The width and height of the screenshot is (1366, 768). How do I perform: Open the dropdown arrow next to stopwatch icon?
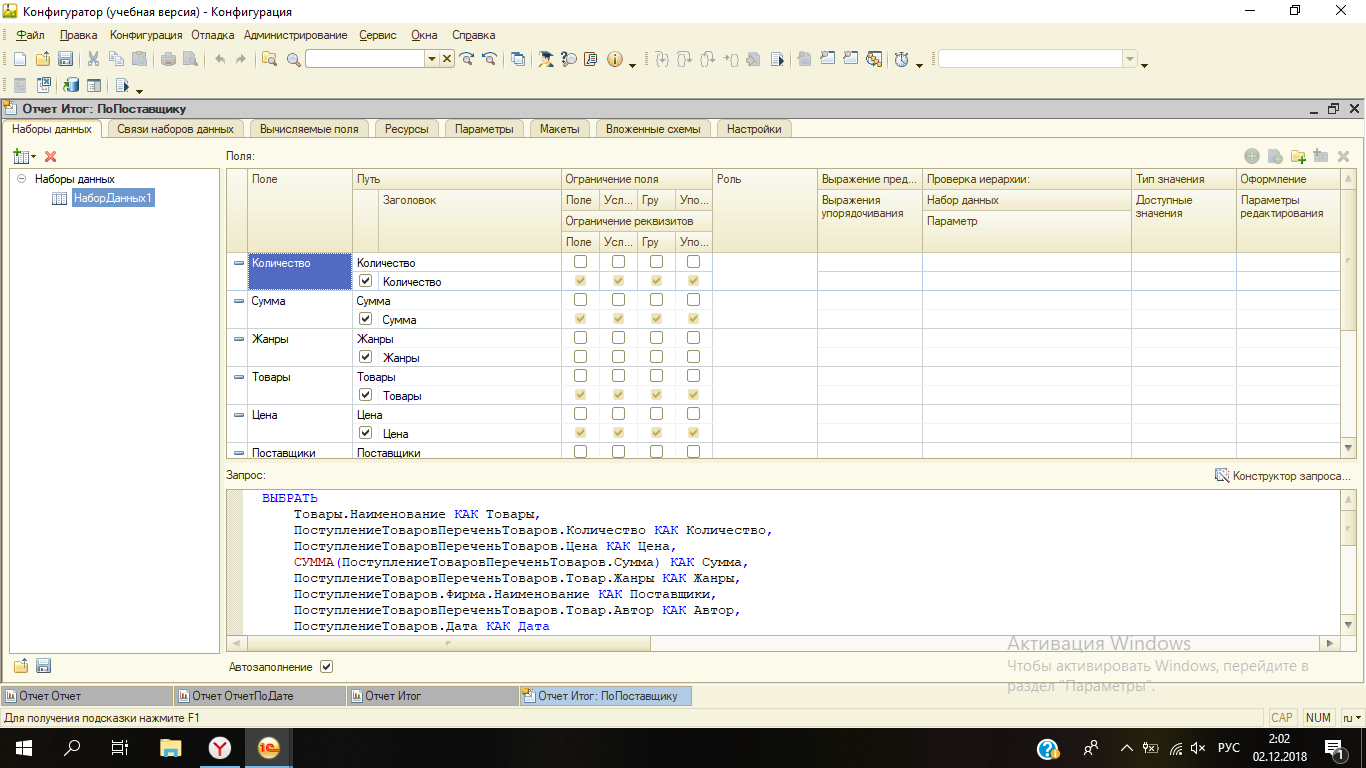920,64
